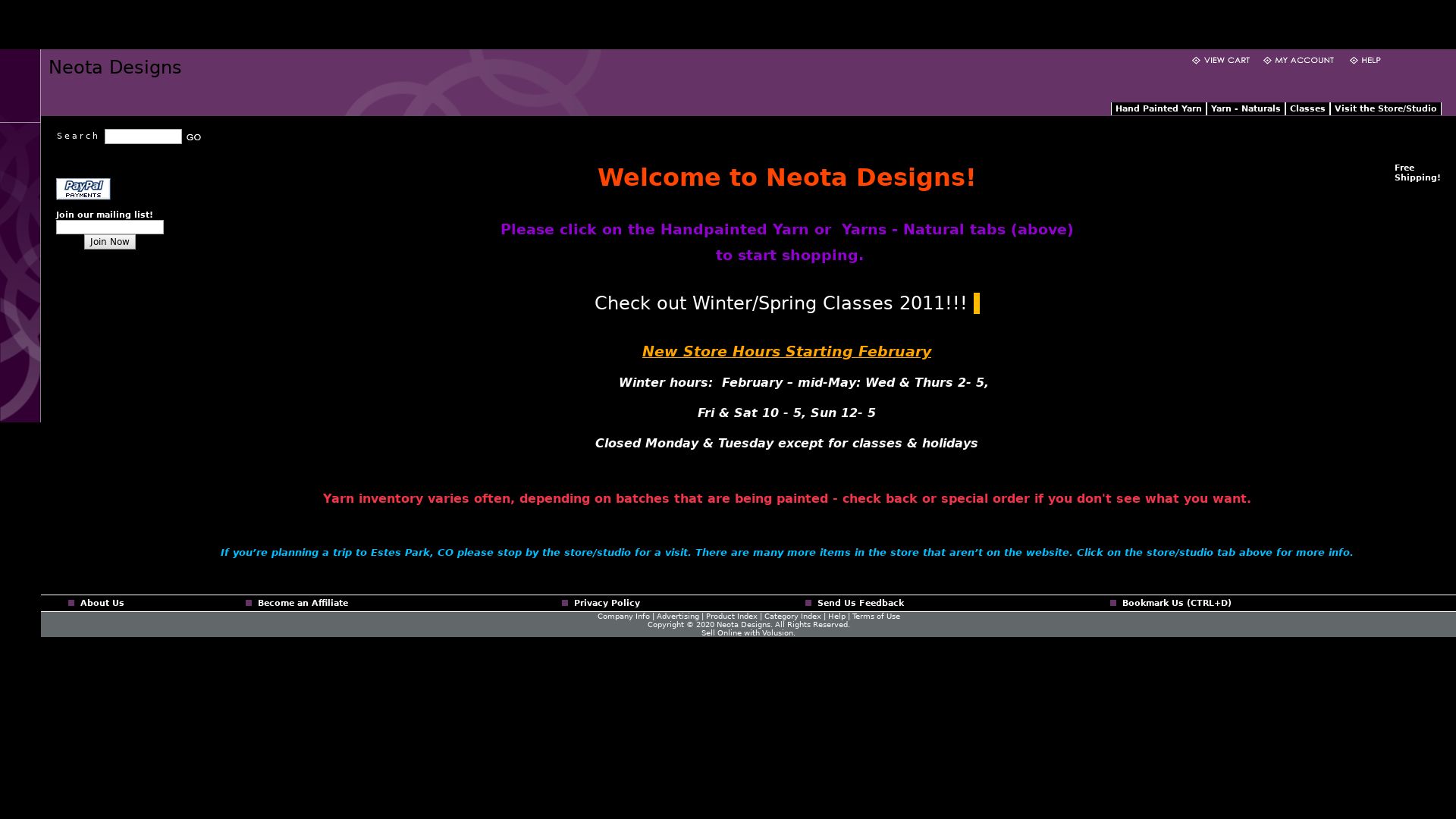Focus the Search text field
This screenshot has height=819, width=1456.
click(x=143, y=136)
